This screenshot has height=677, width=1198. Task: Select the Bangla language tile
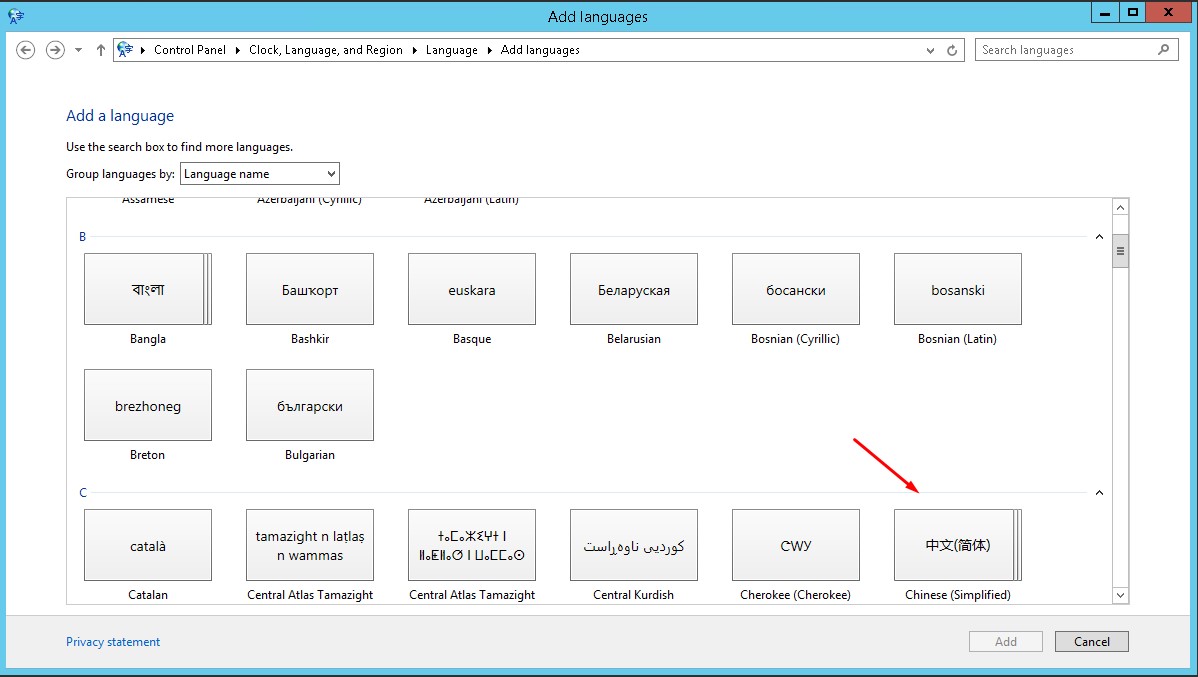point(147,289)
